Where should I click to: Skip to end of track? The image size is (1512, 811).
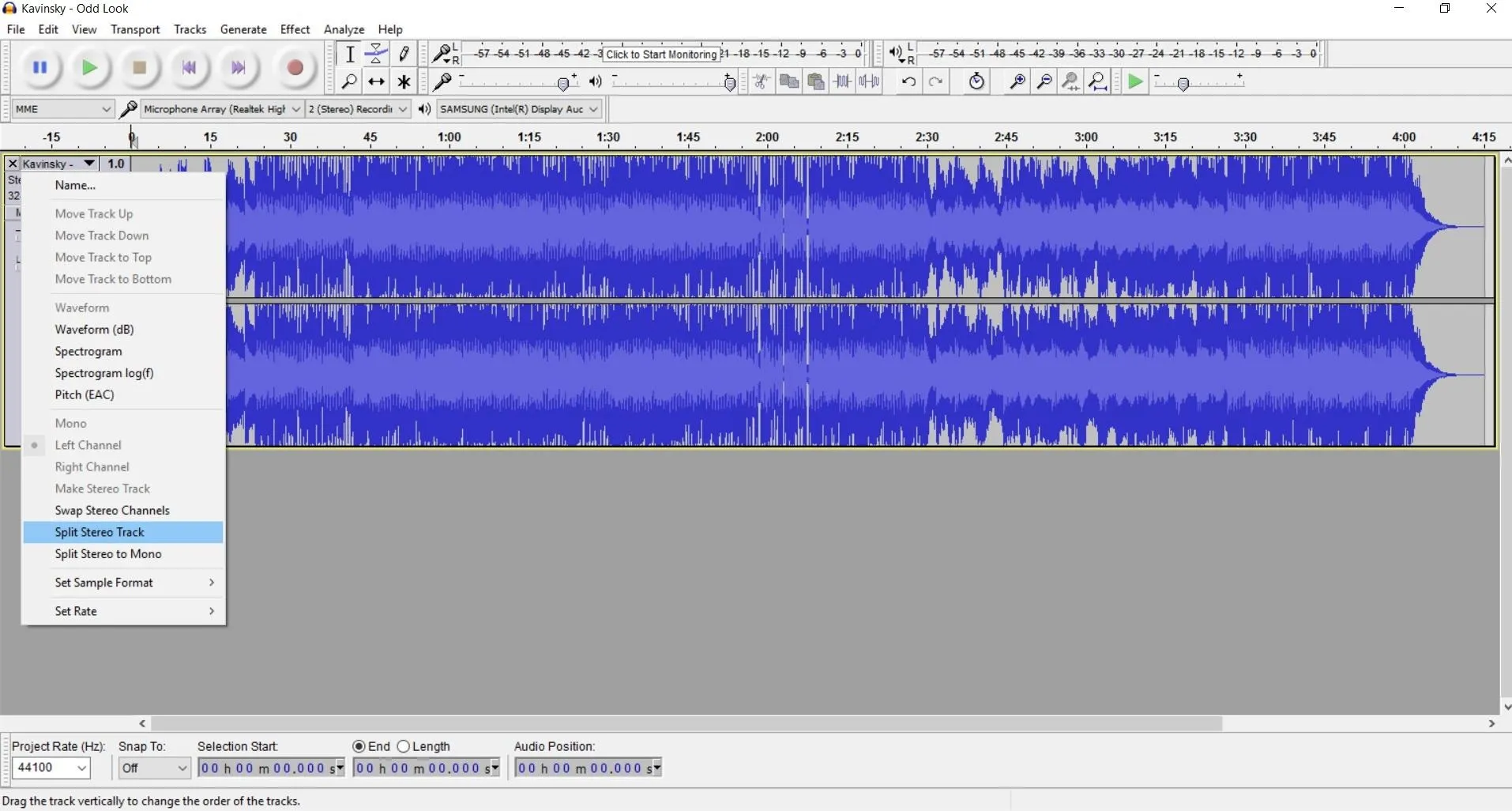pos(239,68)
